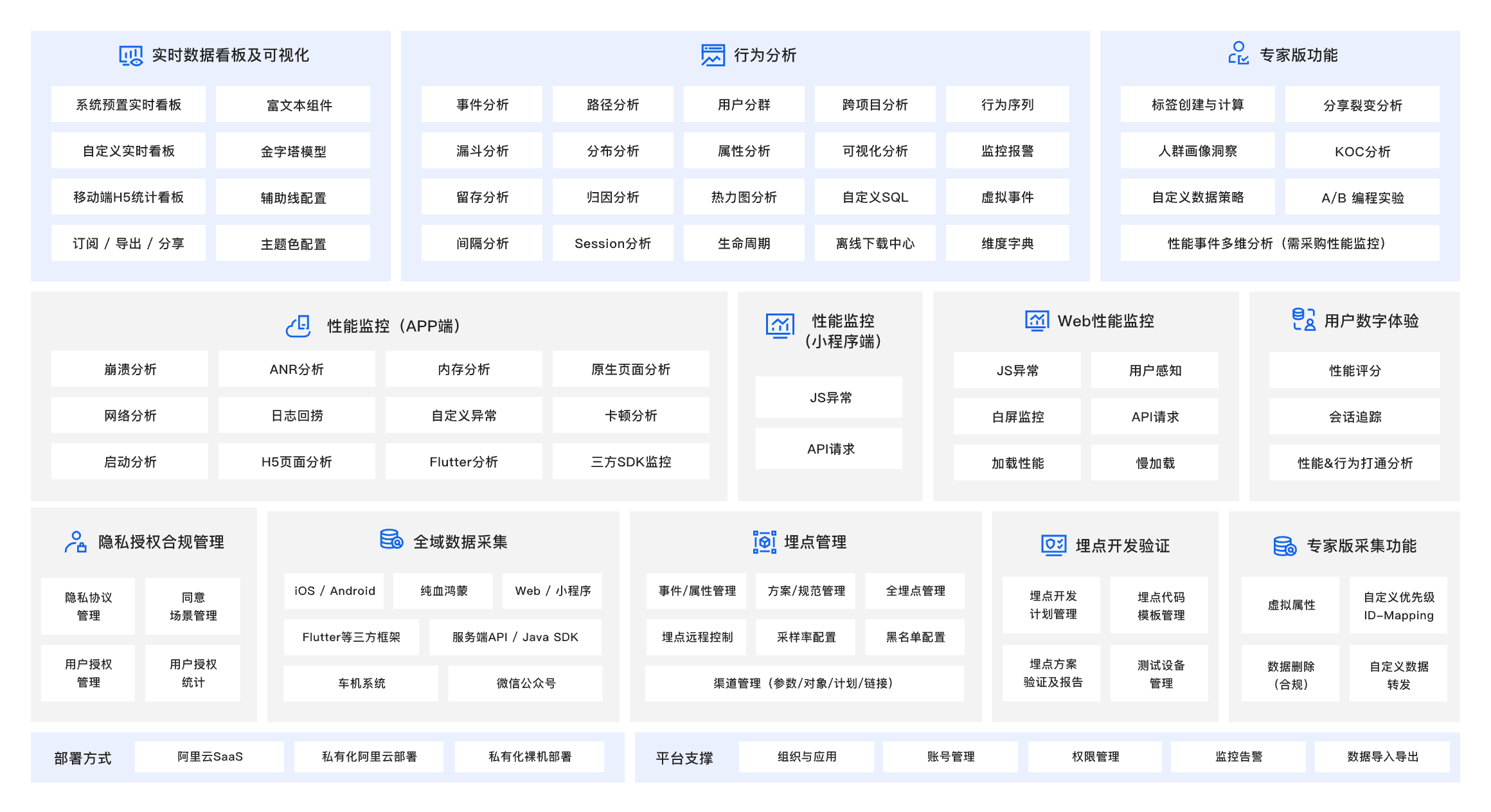Select the 系统预置实时看板 tile
Screen dimensions: 1491x812
click(x=129, y=104)
